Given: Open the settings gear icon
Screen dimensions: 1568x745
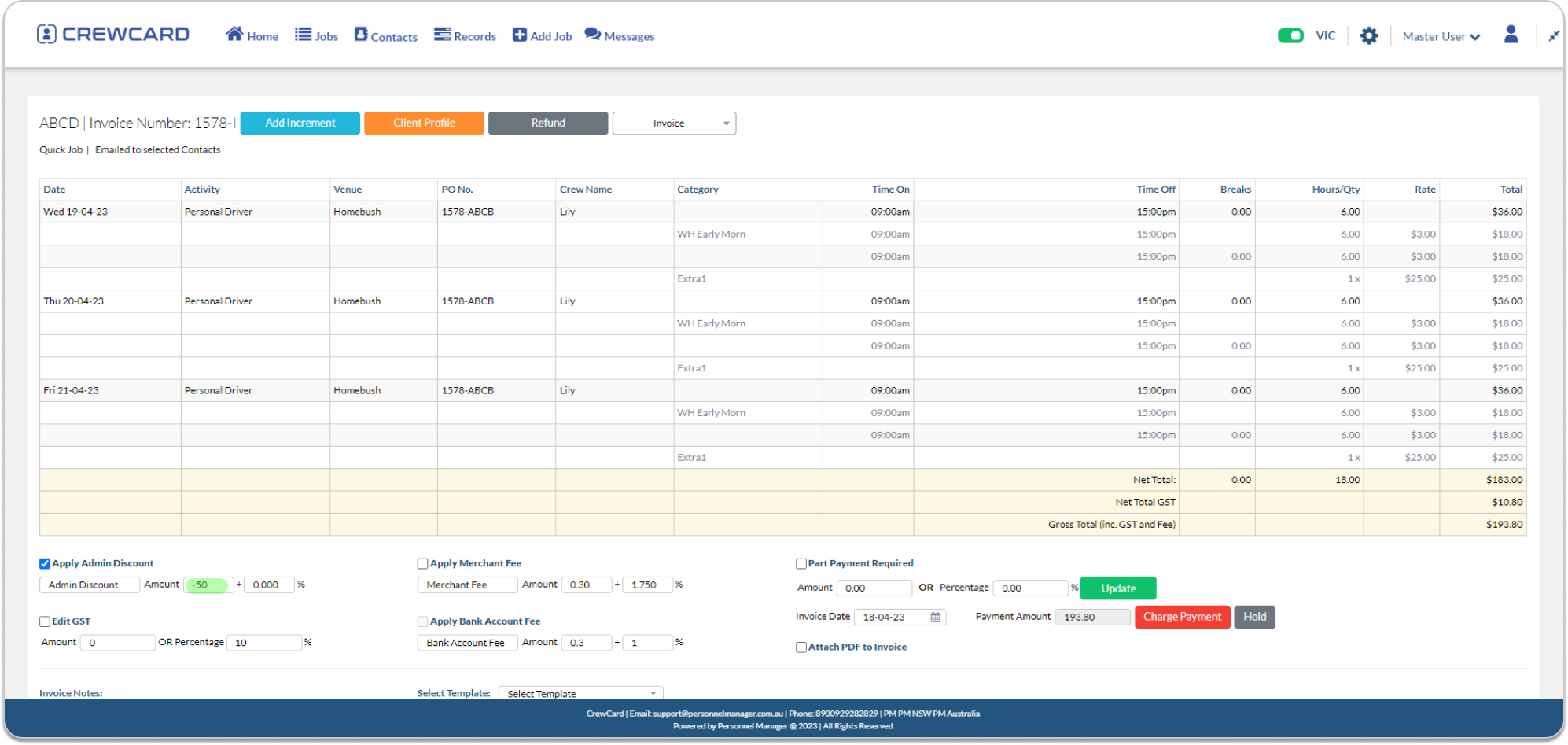Looking at the screenshot, I should (x=1368, y=35).
